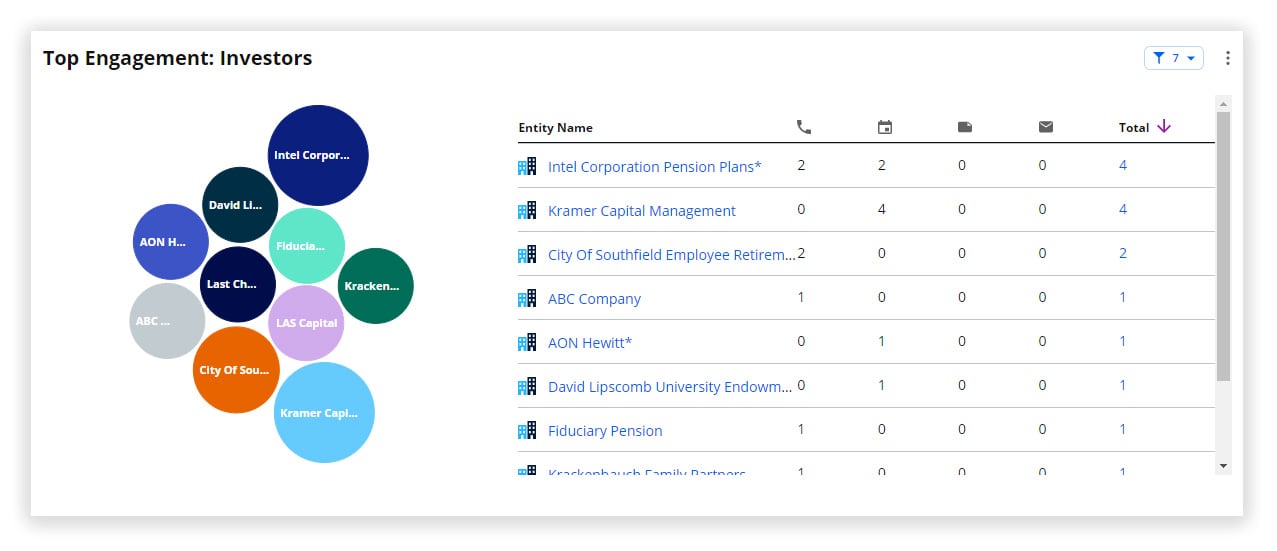This screenshot has height=551, width=1277.
Task: Click table scrollbar up arrow
Action: point(1223,103)
